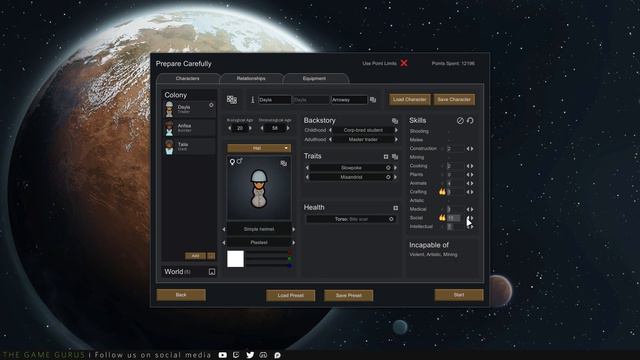Screen dimensions: 640x360
Task: Toggle Use Point Limits red X
Action: [404, 63]
